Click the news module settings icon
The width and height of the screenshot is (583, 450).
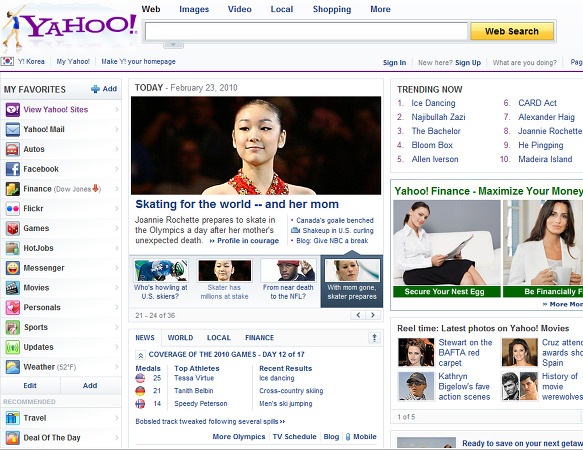pos(374,338)
